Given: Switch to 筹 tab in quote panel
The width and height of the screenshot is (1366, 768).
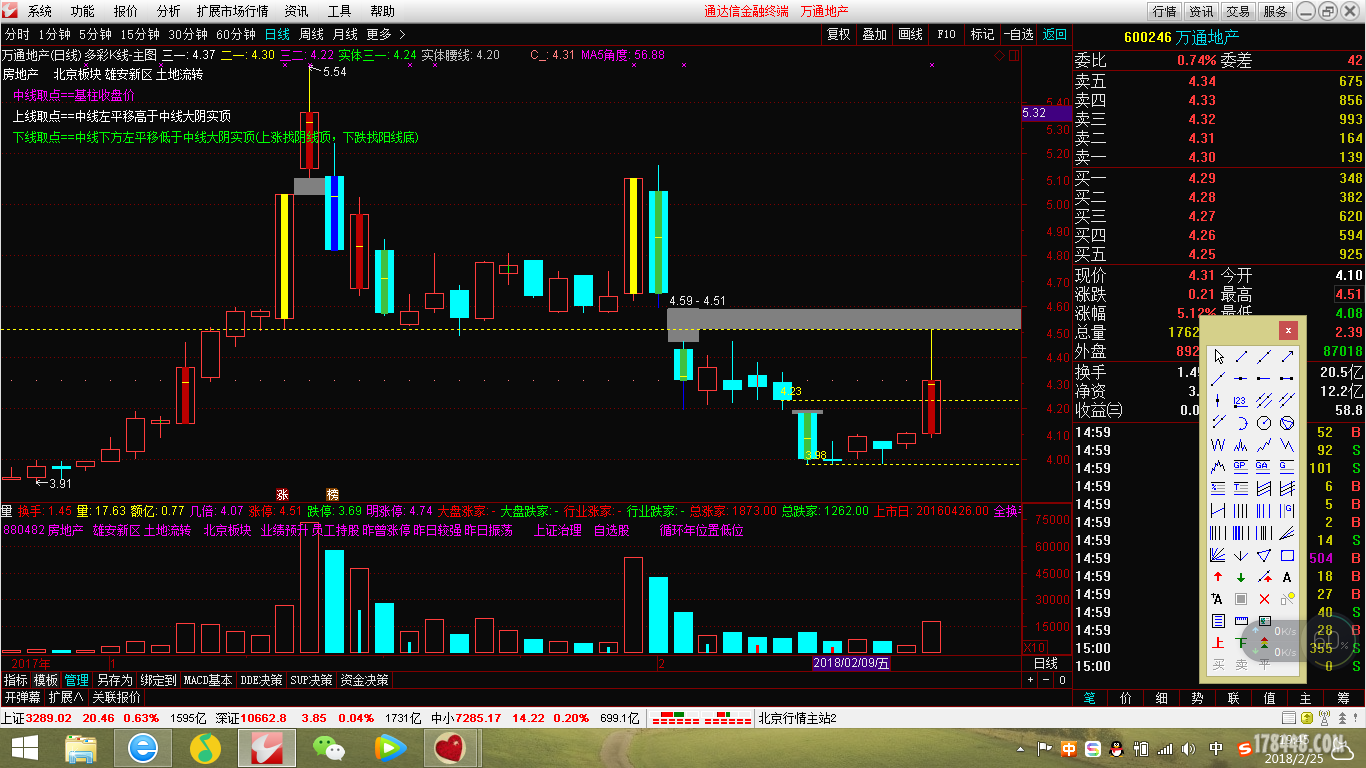Looking at the screenshot, I should pos(1343,698).
